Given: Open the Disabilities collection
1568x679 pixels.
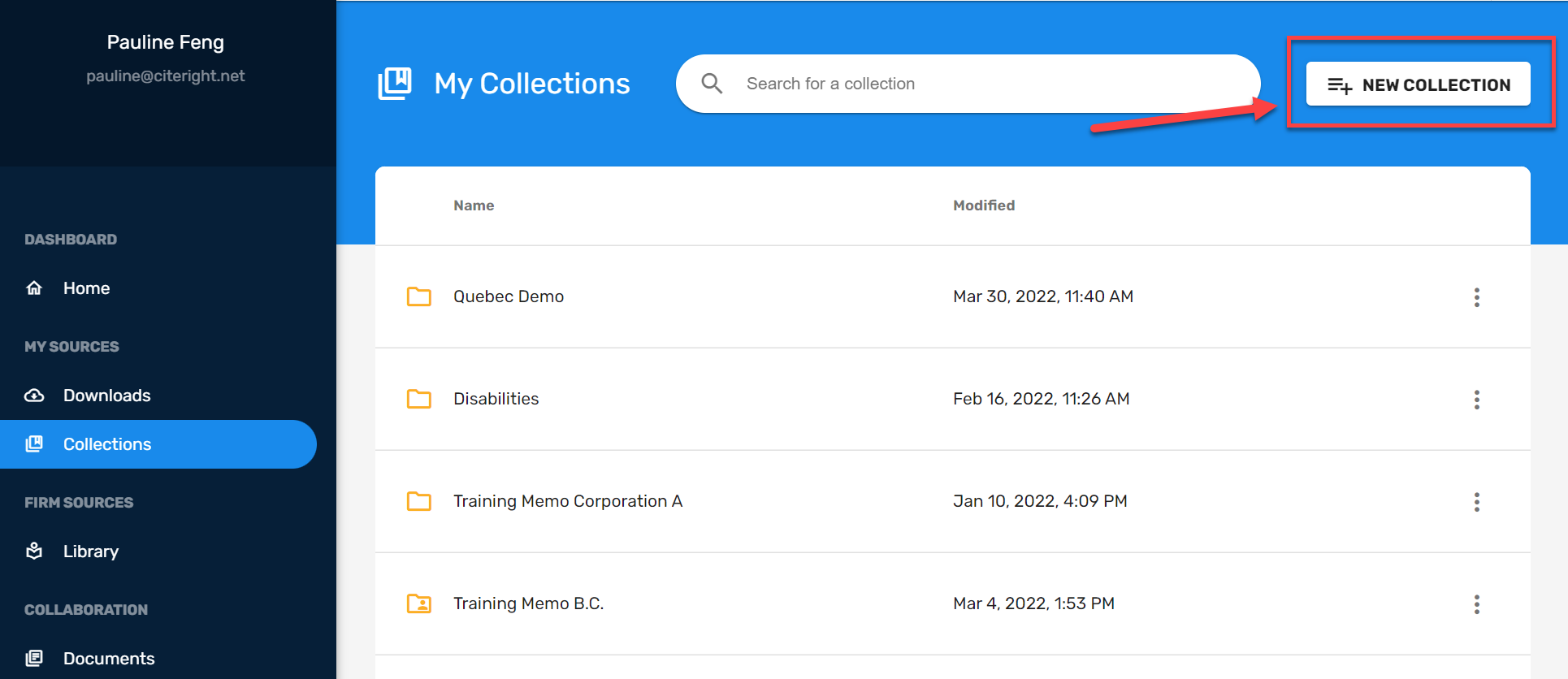Looking at the screenshot, I should (x=496, y=399).
